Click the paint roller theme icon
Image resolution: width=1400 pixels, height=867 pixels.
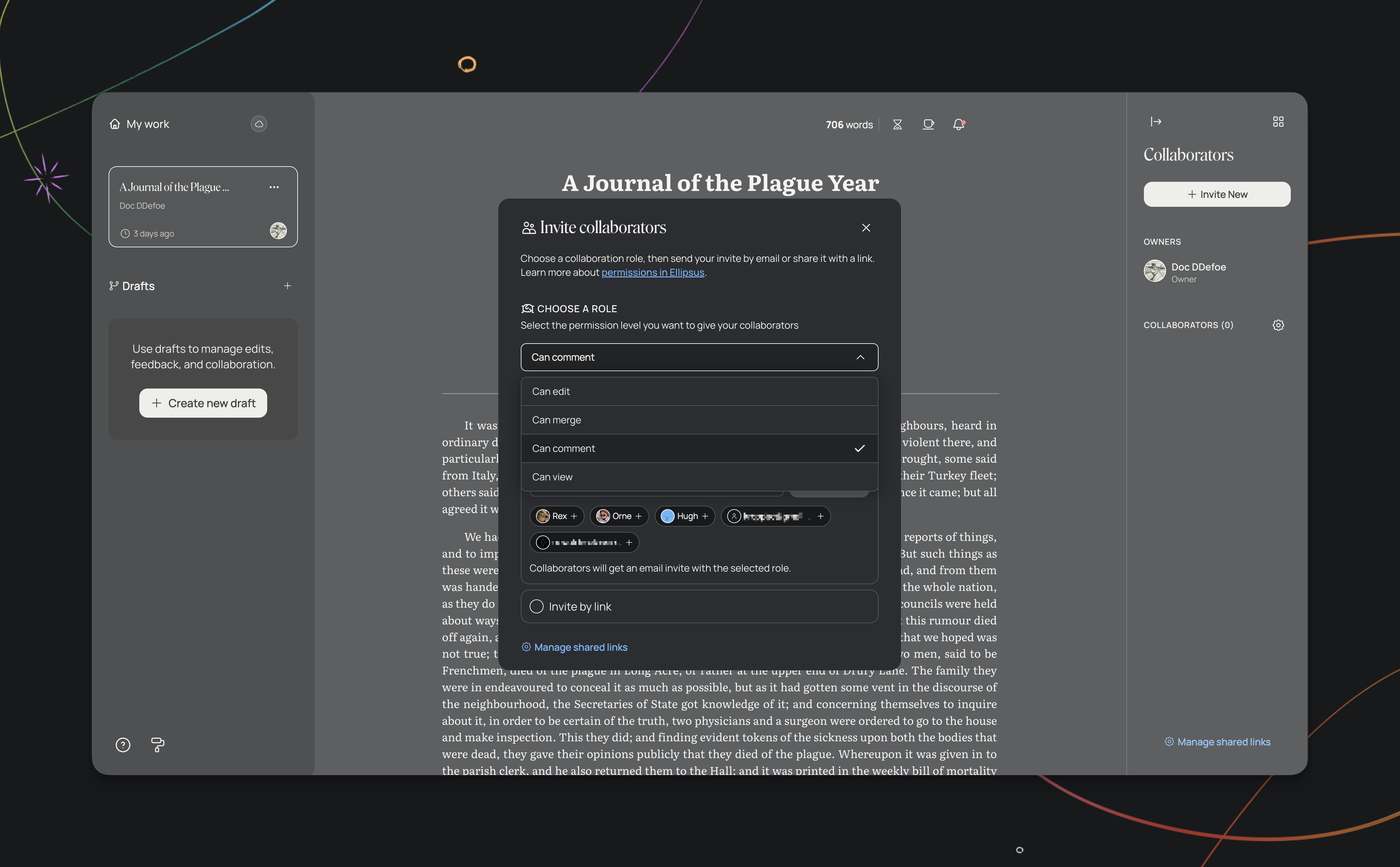(158, 745)
